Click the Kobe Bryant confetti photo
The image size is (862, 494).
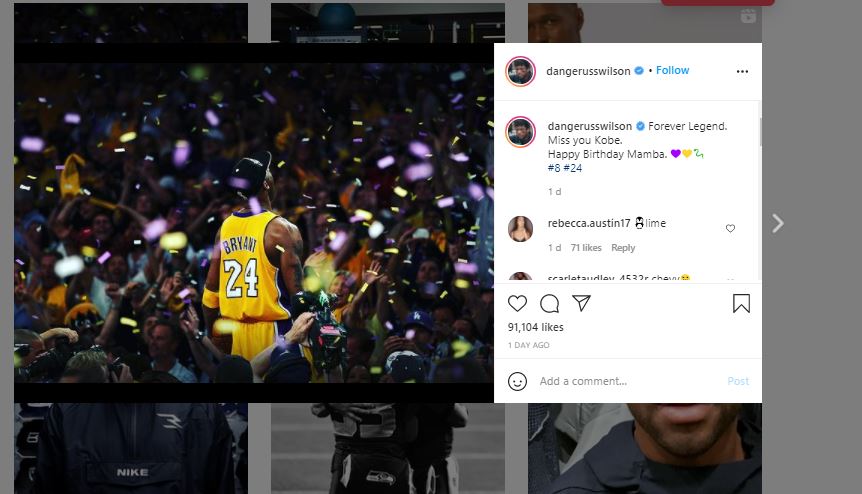(254, 223)
